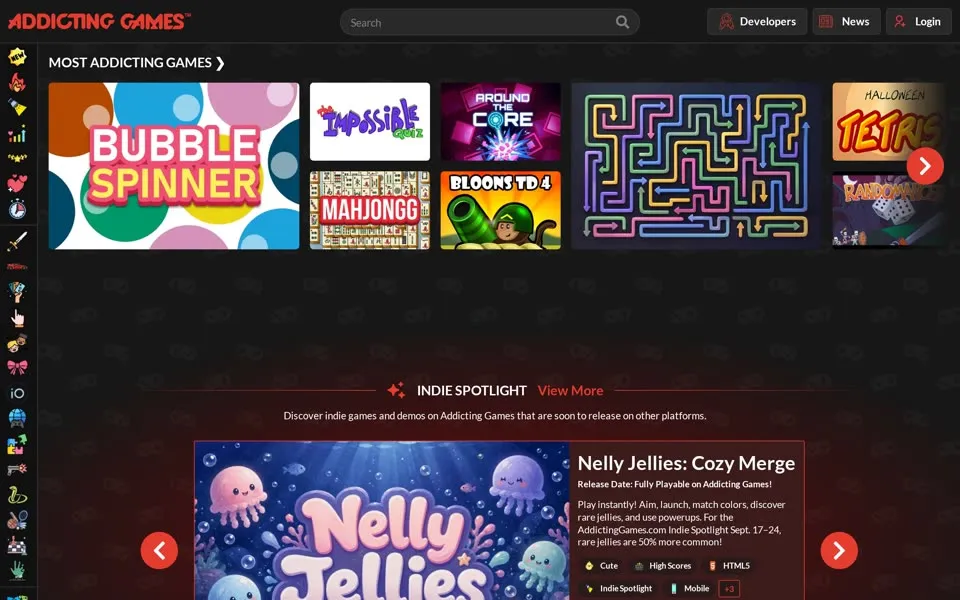
Task: Click the small red logo sidebar icon
Action: (17, 266)
